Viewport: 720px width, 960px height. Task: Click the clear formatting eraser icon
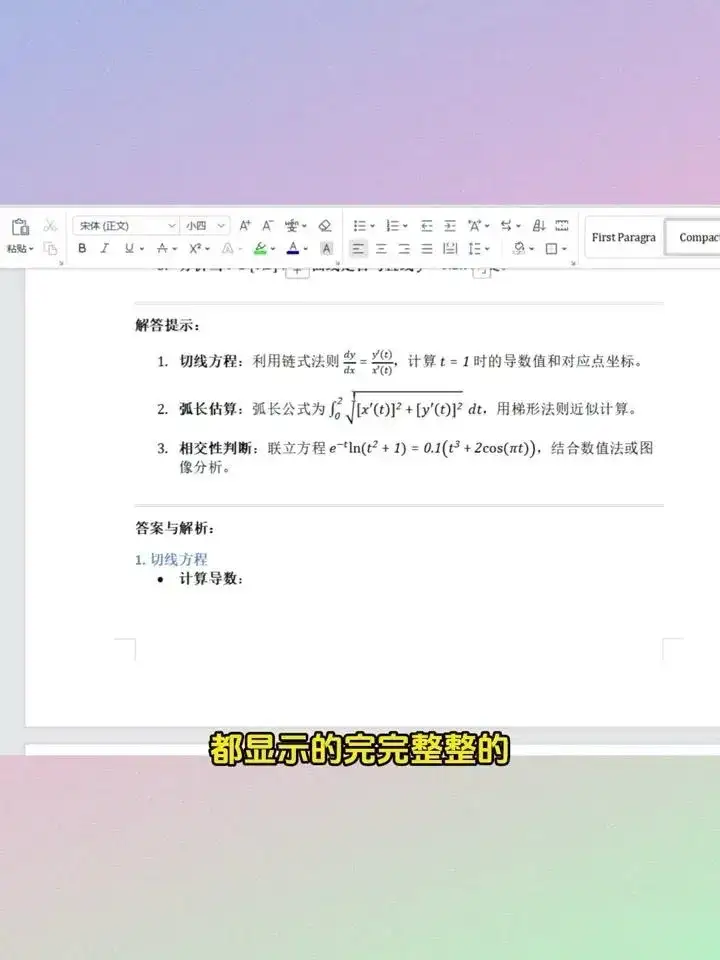coord(325,226)
